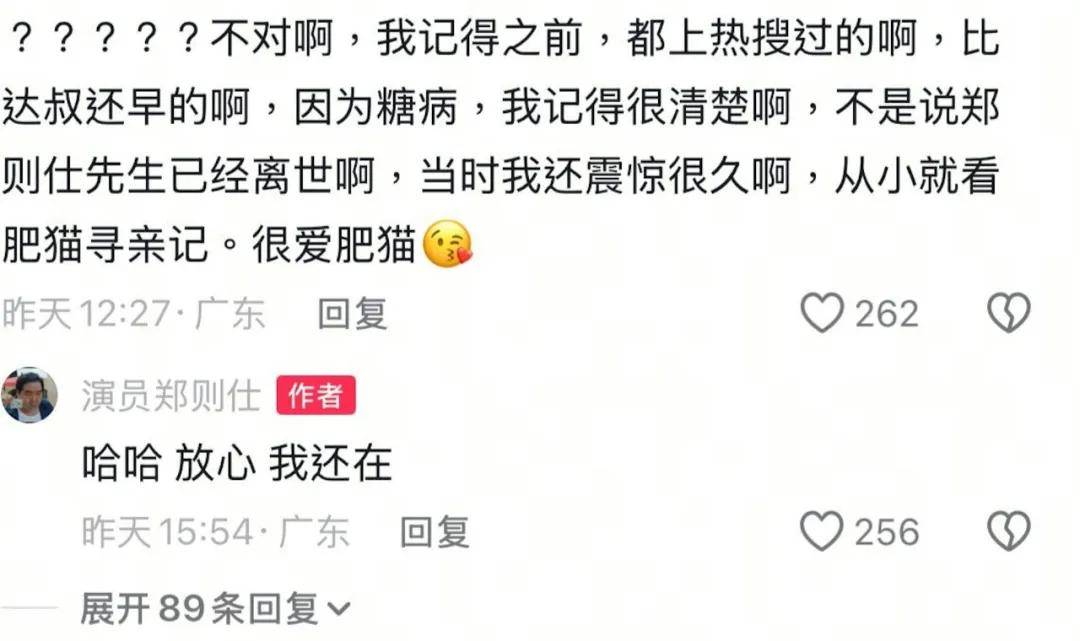Select the 256 like count
Viewport: 1080px width, 641px height.
886,532
